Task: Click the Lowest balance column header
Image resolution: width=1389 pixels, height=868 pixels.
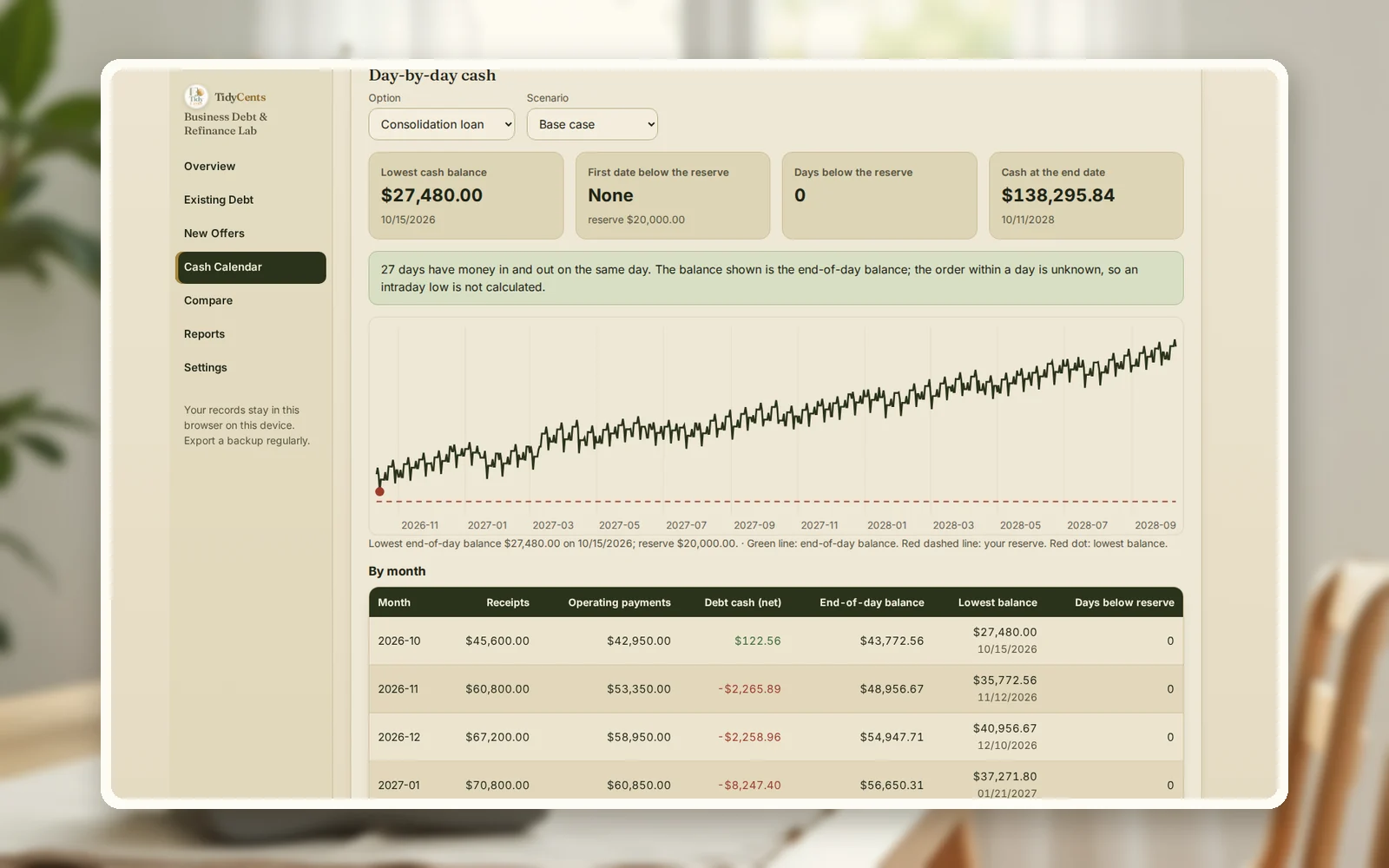Action: point(997,602)
